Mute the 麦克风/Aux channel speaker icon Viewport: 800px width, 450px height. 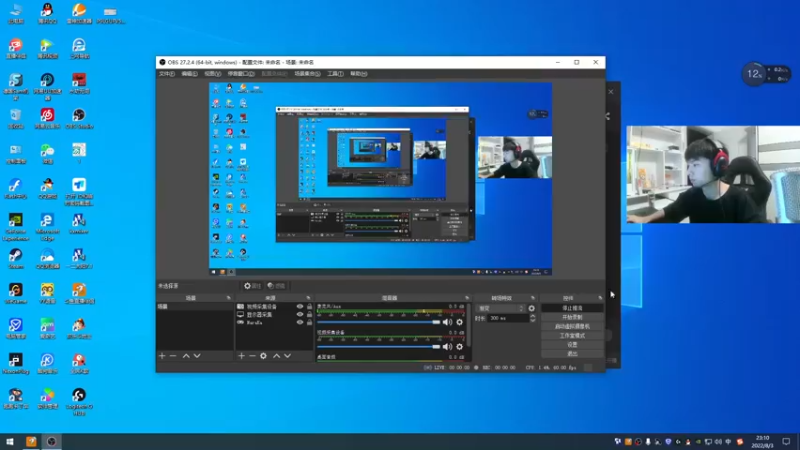point(447,322)
